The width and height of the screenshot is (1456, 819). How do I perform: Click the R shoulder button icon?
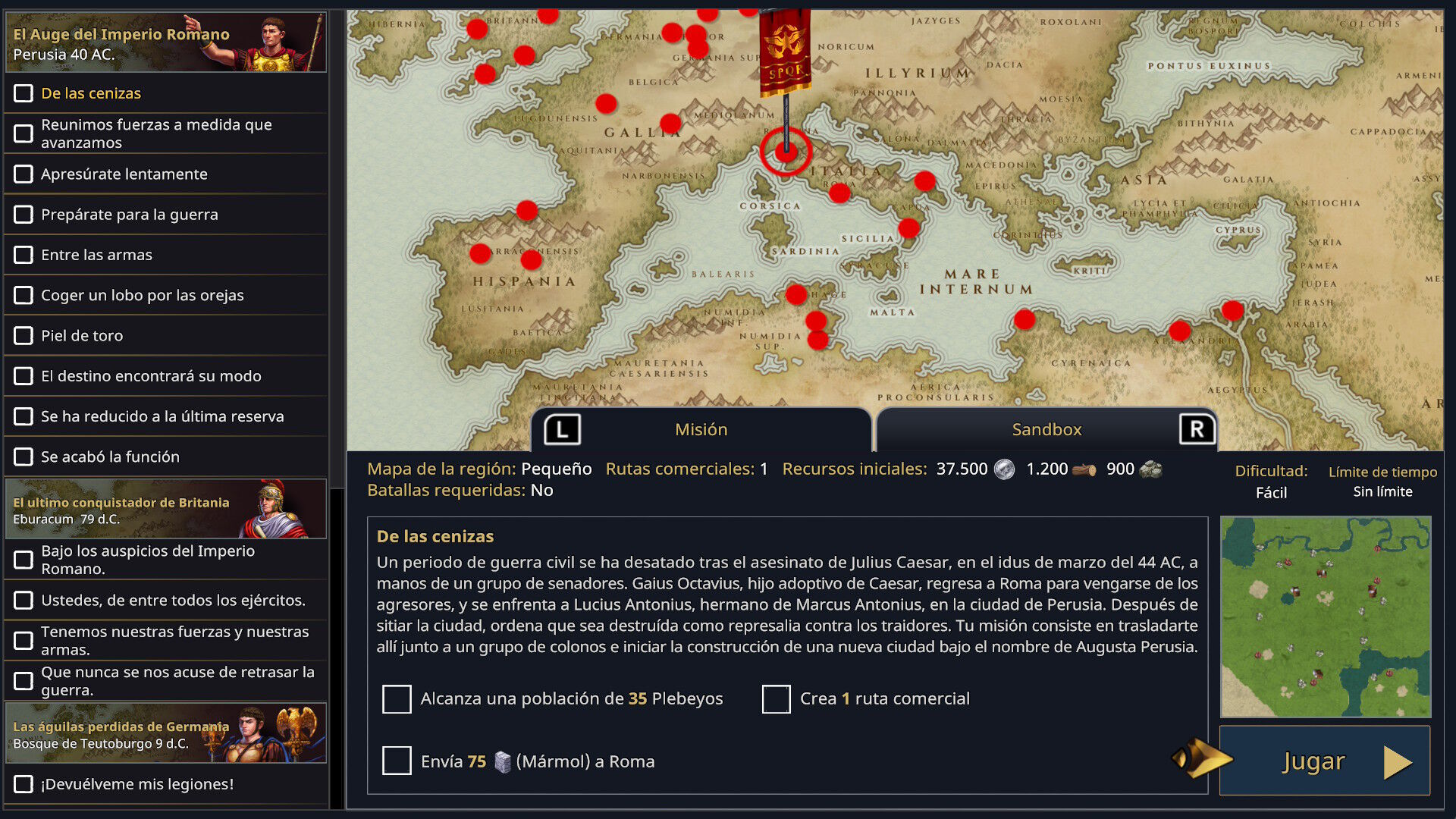coord(1197,430)
